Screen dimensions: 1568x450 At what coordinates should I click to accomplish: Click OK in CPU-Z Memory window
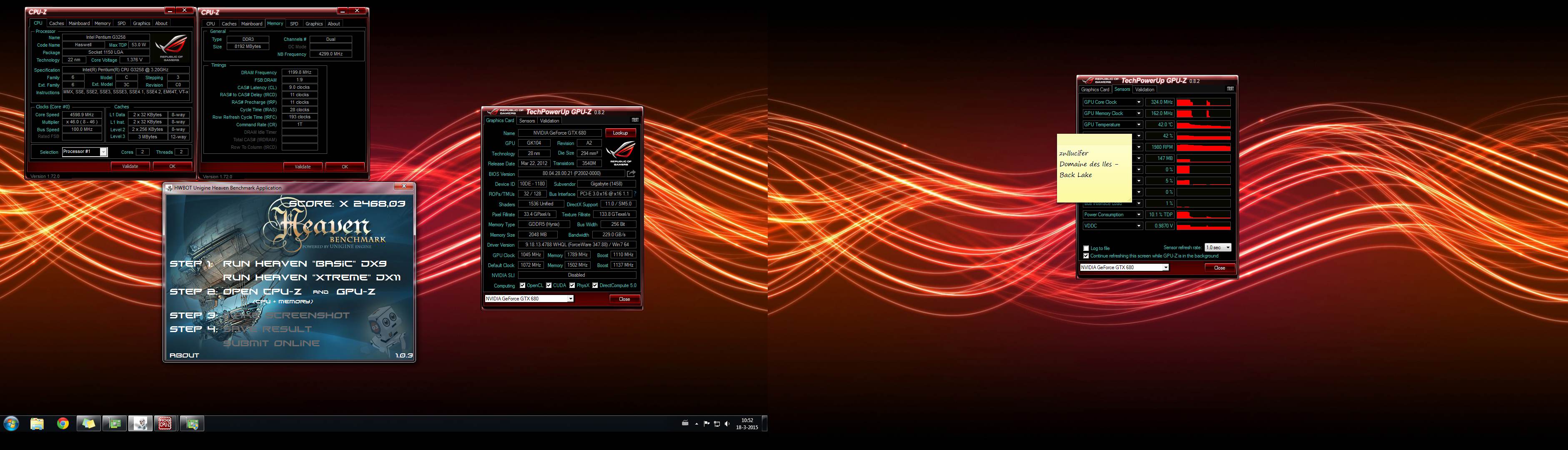point(345,167)
